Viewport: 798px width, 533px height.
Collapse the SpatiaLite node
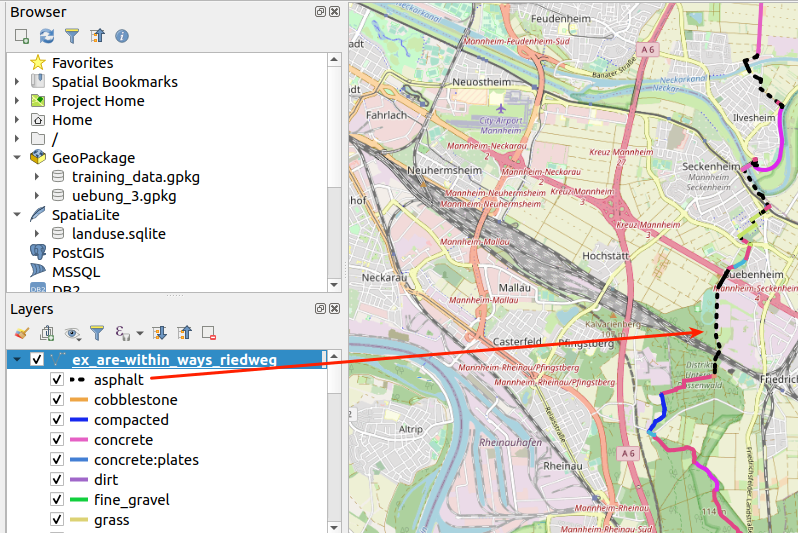[17, 214]
